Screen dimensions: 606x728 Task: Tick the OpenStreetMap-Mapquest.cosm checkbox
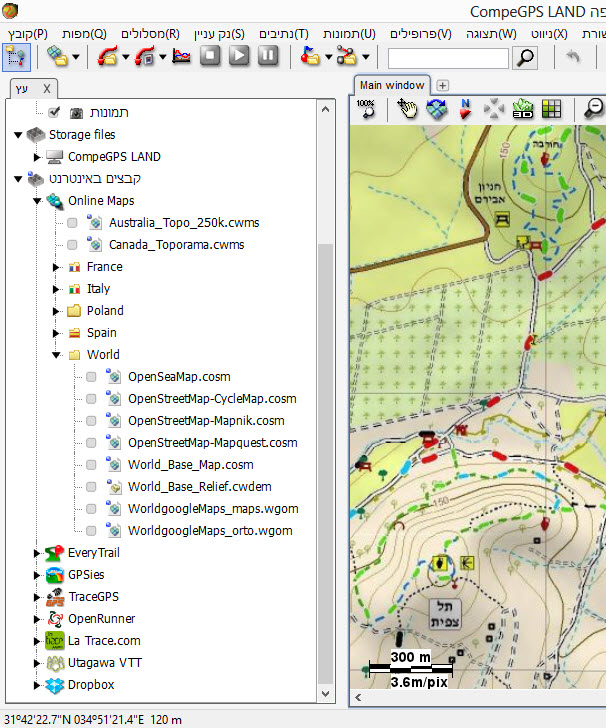point(91,443)
